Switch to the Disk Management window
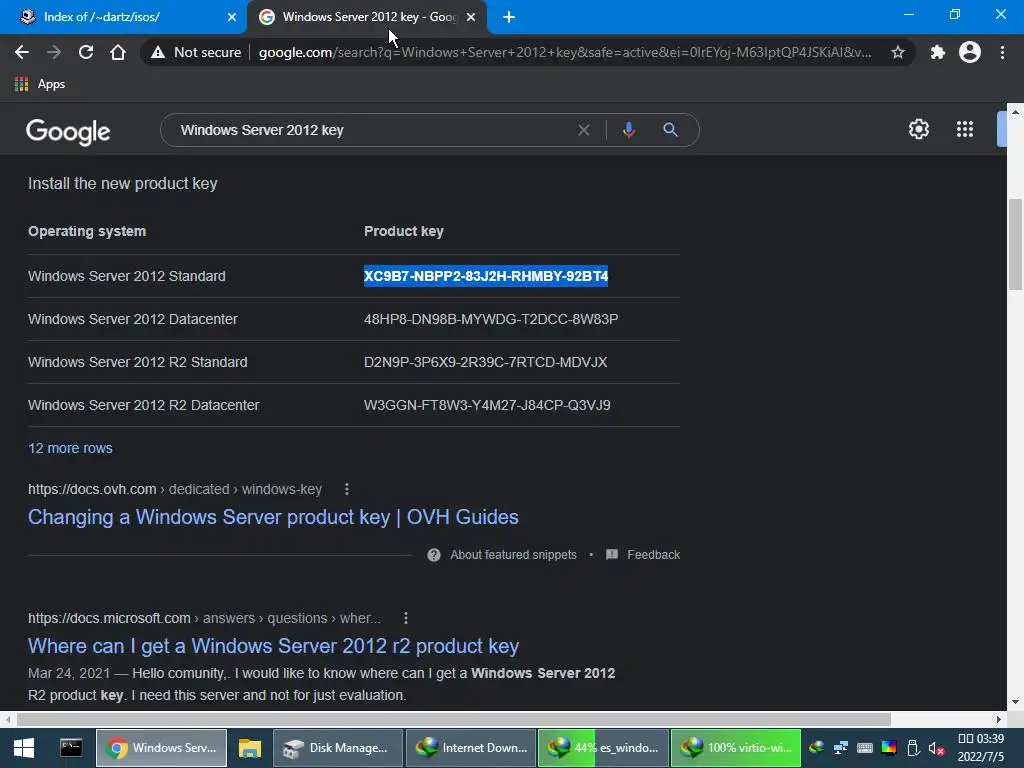1024x768 pixels. (x=337, y=748)
